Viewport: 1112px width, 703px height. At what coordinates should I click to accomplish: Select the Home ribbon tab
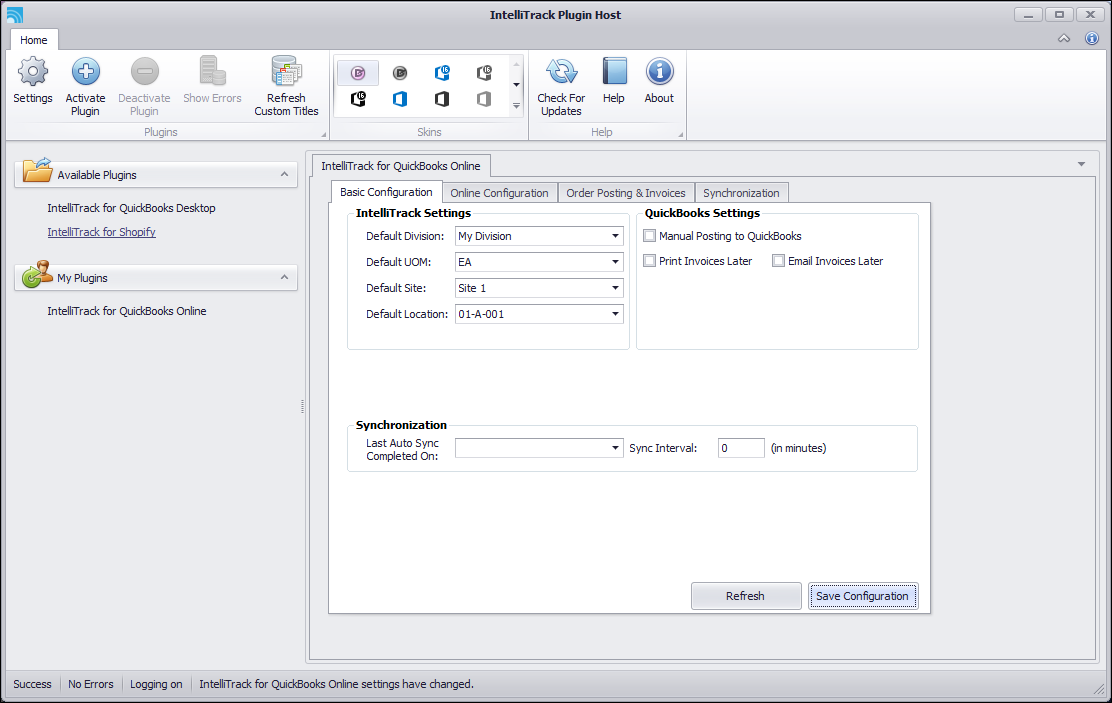click(x=33, y=40)
